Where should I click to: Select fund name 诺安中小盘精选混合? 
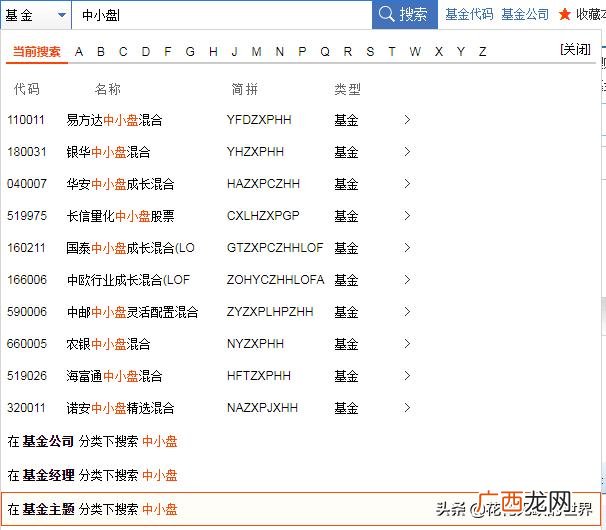120,408
